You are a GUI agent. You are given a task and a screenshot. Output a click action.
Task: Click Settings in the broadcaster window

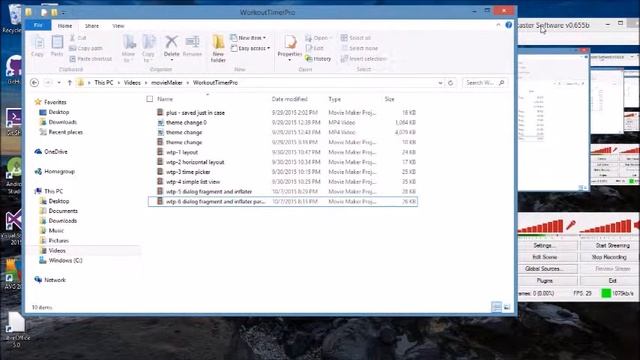click(545, 245)
